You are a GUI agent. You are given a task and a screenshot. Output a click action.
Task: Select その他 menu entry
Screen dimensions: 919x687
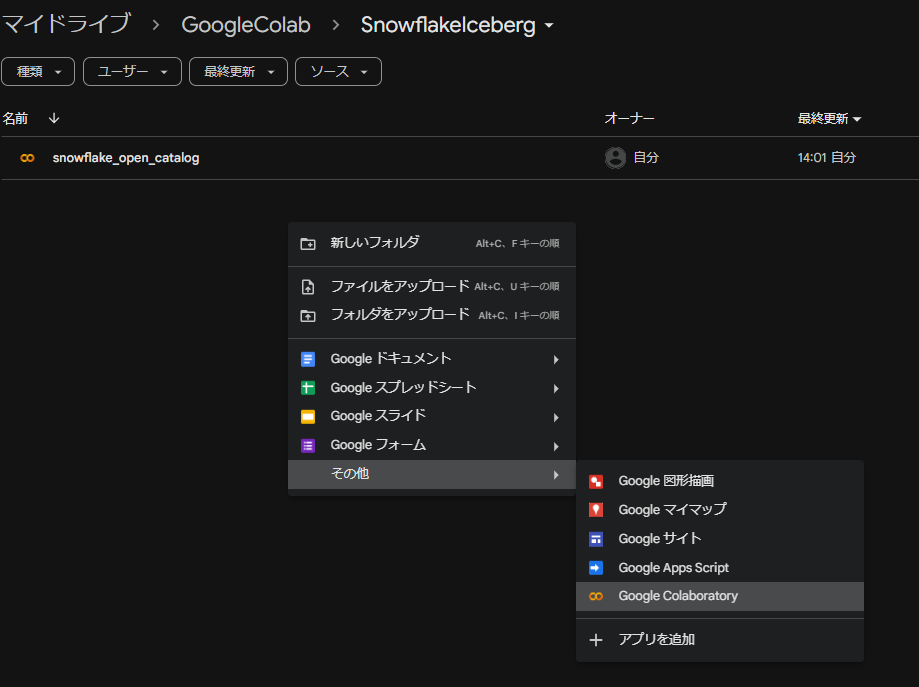432,474
